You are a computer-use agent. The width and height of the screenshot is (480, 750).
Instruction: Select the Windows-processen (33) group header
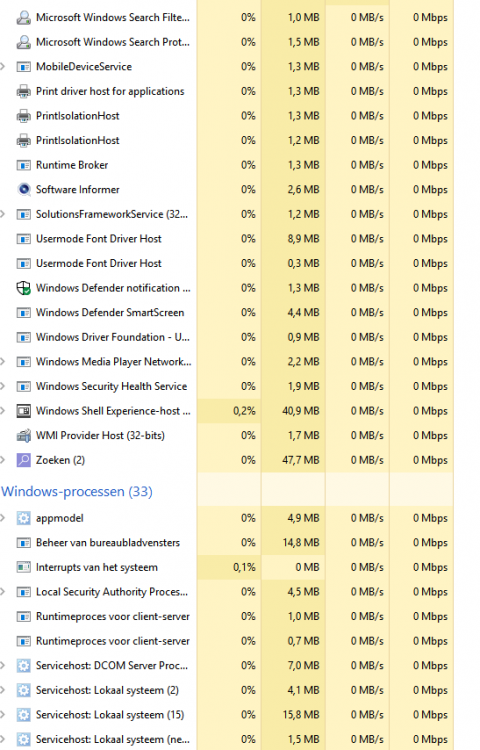[x=77, y=491]
